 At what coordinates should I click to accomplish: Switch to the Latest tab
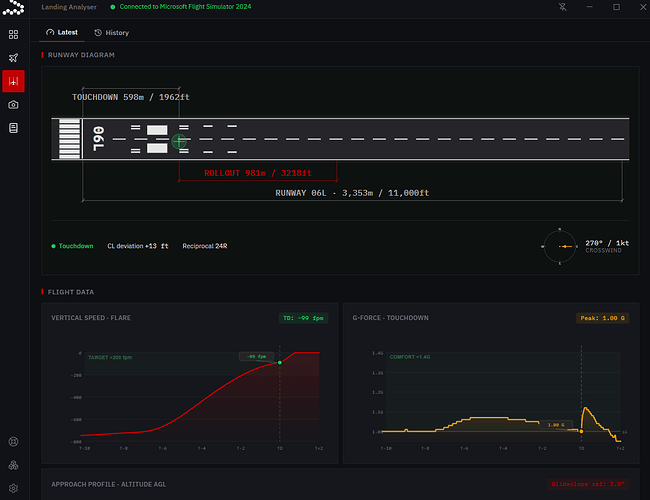62,32
